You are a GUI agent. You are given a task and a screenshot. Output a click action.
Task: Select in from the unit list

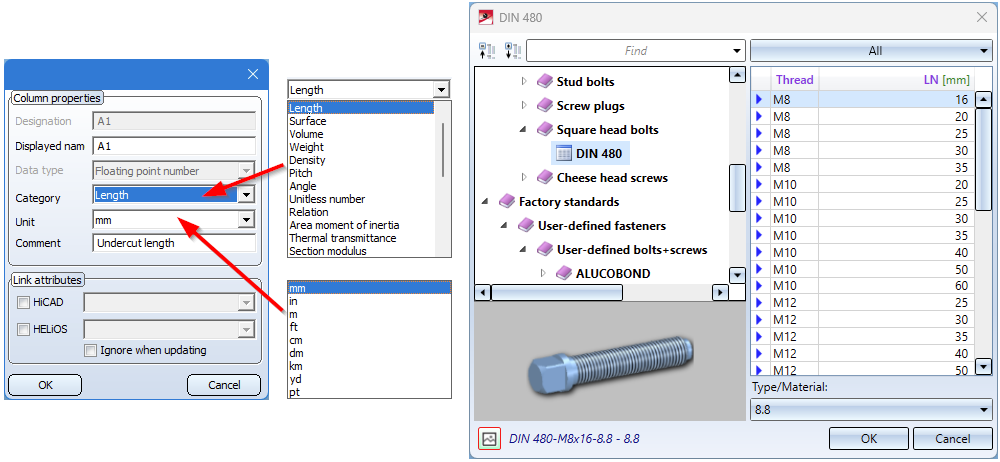pos(293,301)
